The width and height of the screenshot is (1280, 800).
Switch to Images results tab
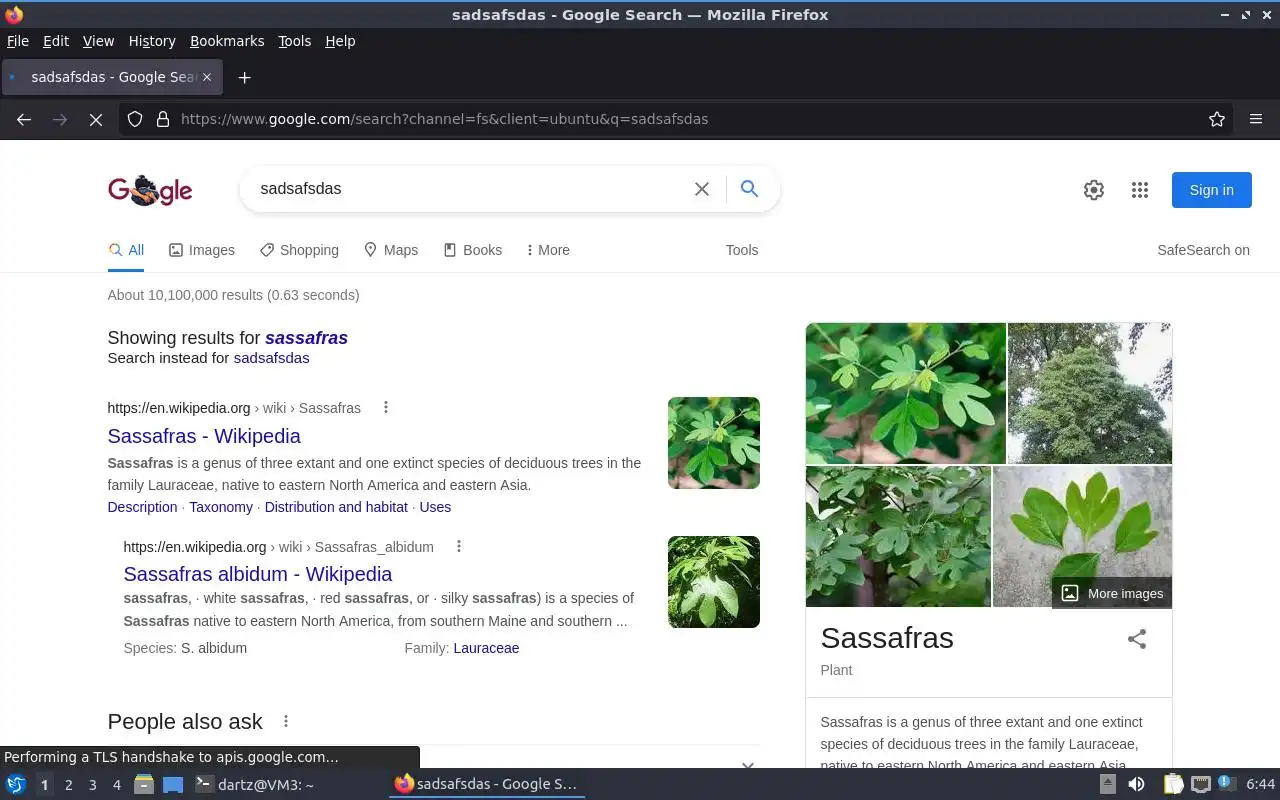tap(202, 250)
